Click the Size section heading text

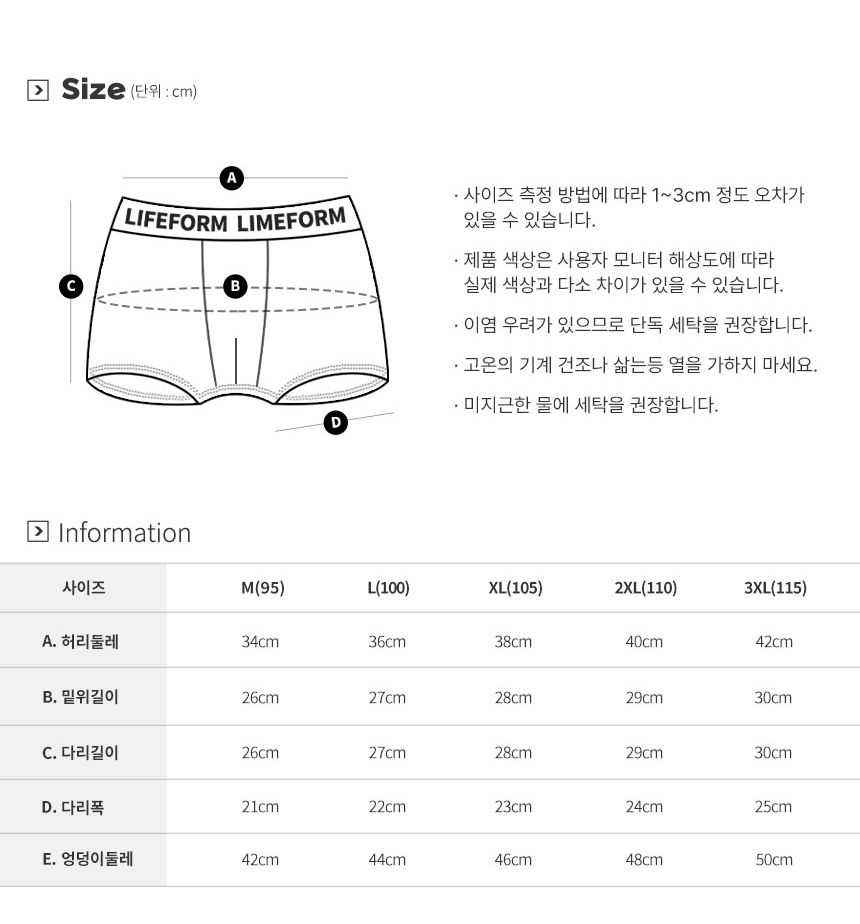93,89
